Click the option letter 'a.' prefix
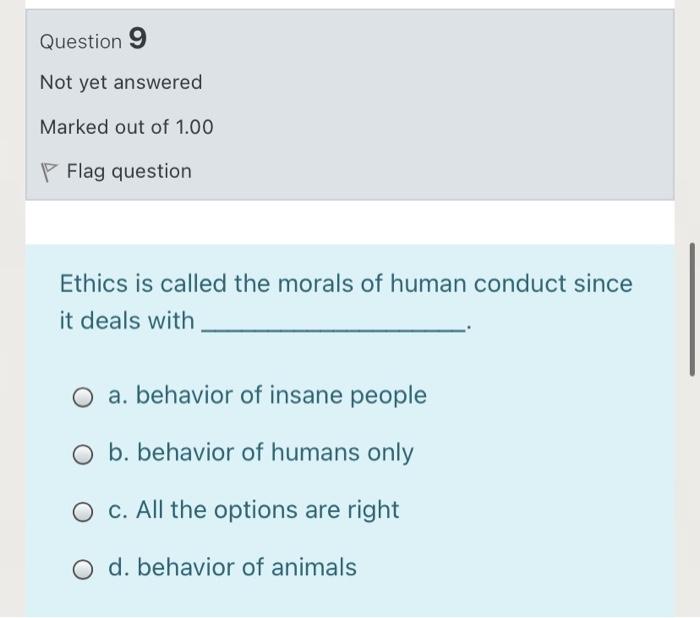Image resolution: width=700 pixels, height=618 pixels. point(118,396)
